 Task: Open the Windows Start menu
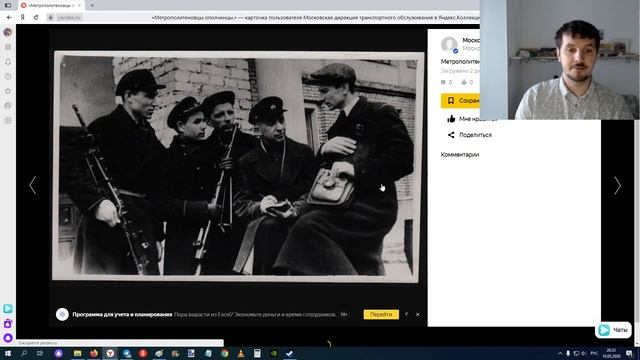[7, 353]
